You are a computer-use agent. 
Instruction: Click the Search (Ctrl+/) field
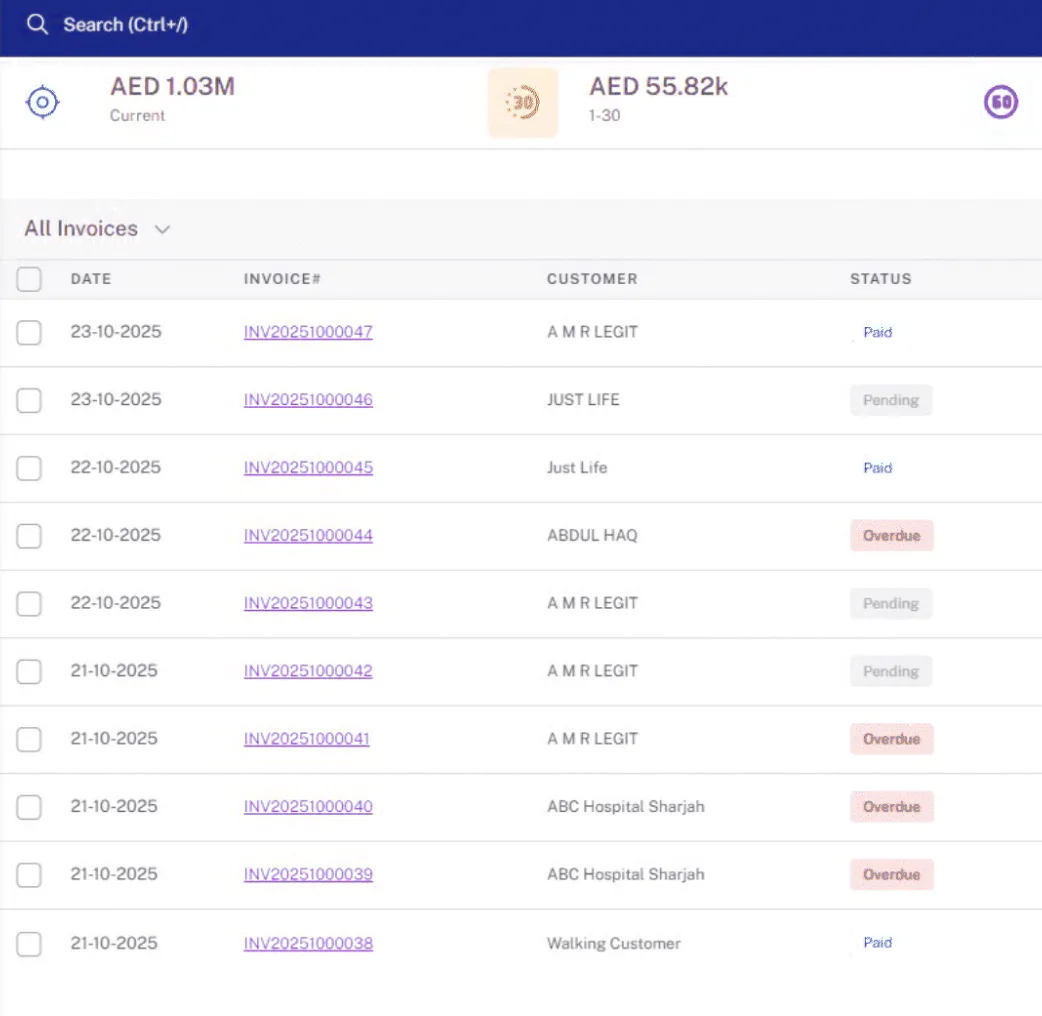click(125, 25)
